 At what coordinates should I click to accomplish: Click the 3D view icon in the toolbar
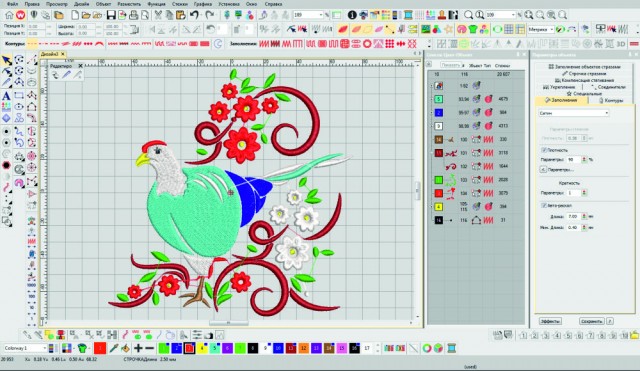pos(621,43)
